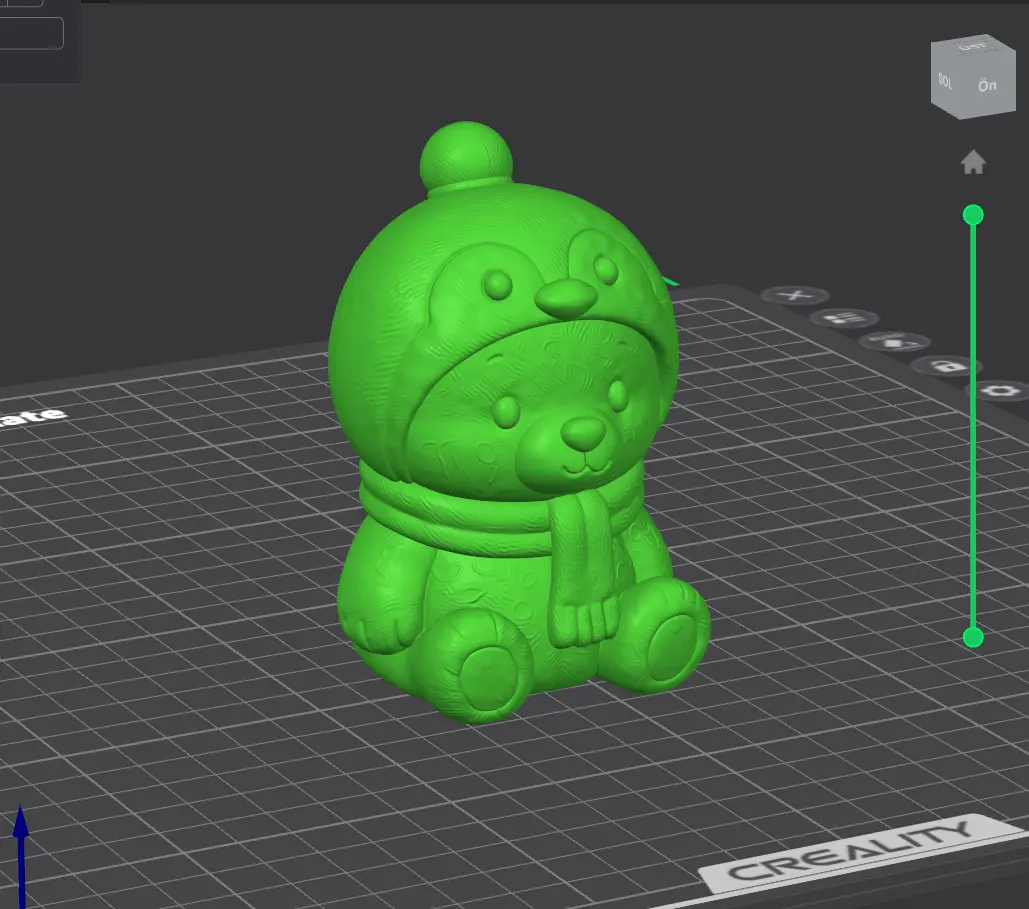Reset camera with the home view icon
1029x909 pixels.
pyautogui.click(x=973, y=162)
